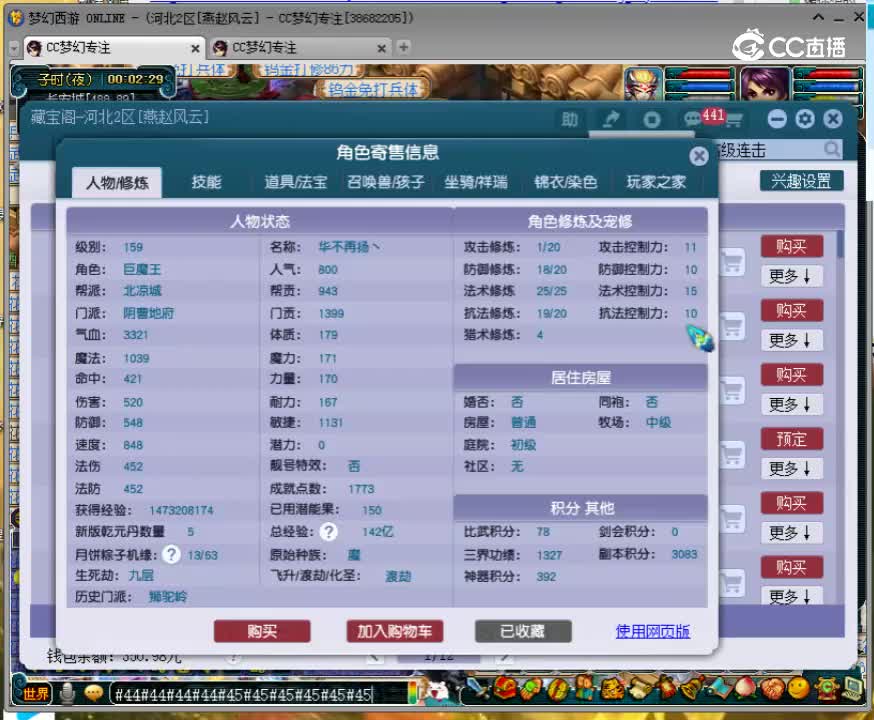Click the topmost 购买 button in listing column
Screen dimensions: 874x720
pyautogui.click(x=792, y=246)
